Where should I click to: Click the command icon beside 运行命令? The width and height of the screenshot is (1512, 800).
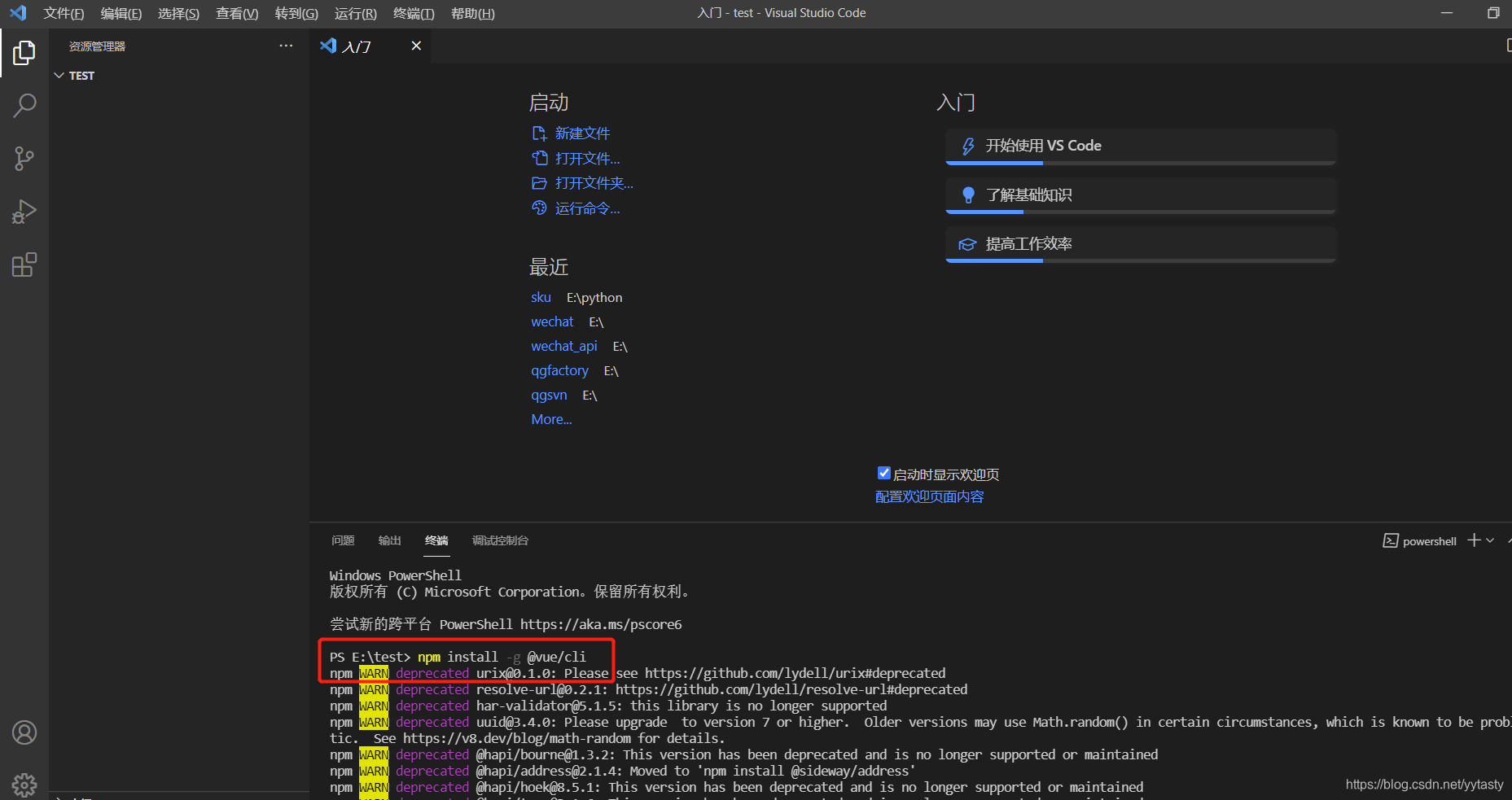(x=539, y=208)
